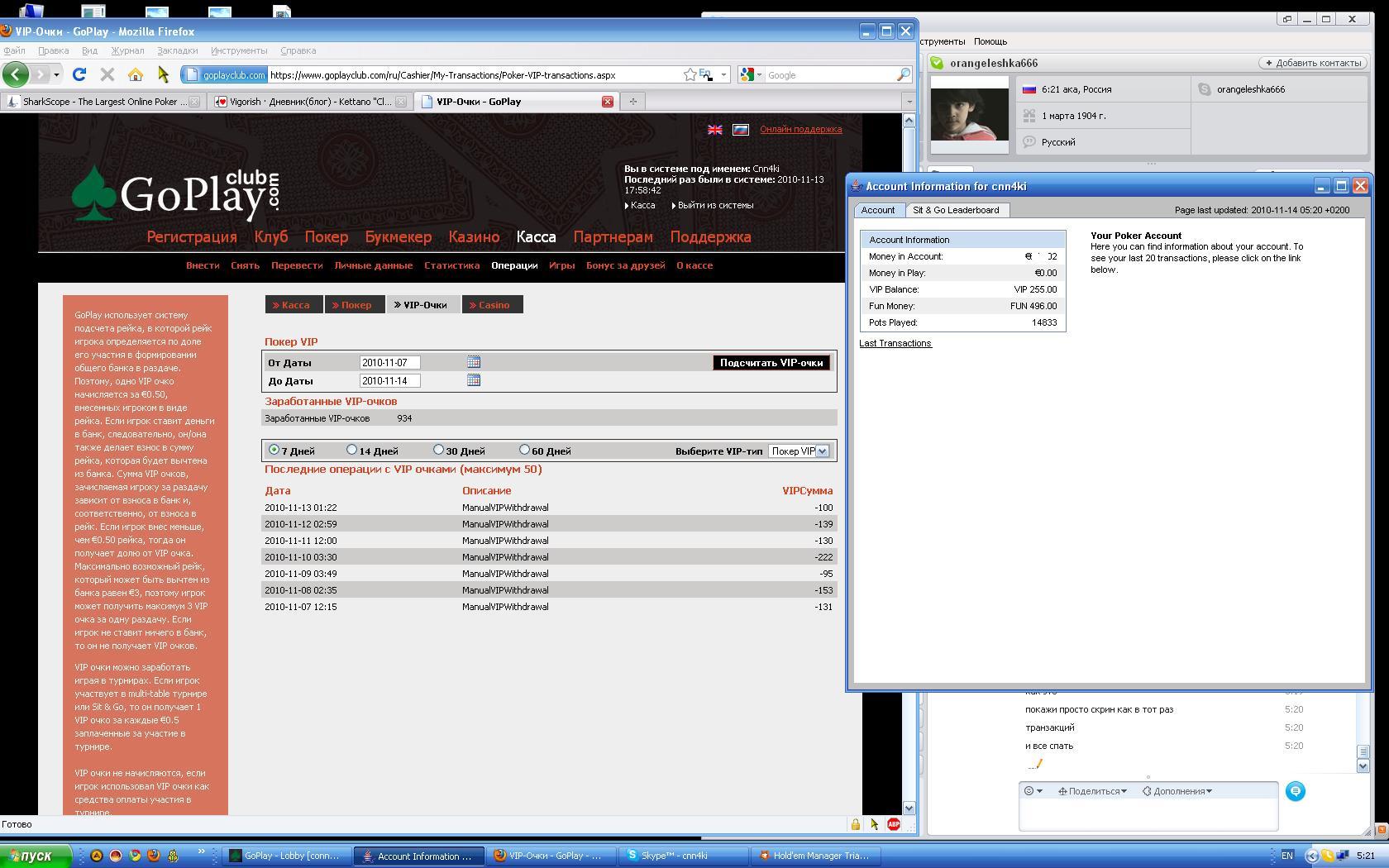Open the Google search engine selector dropdown

pos(751,74)
